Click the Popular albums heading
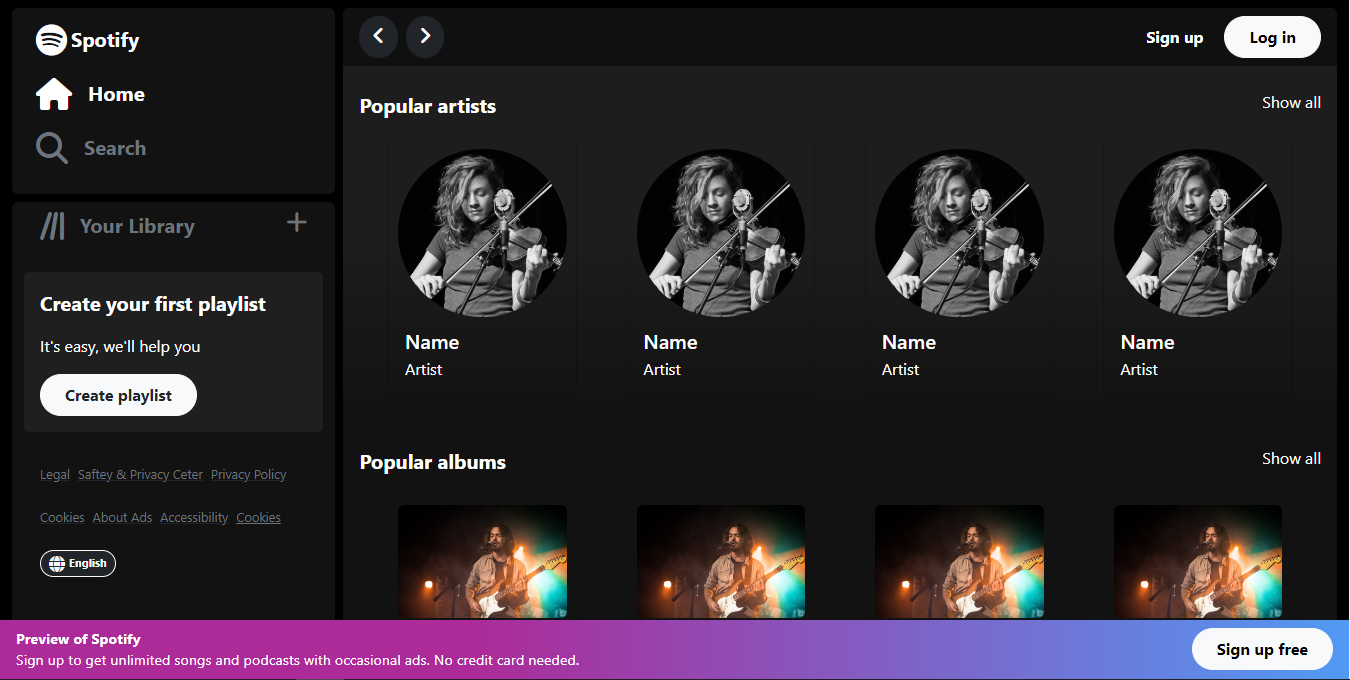Screen dimensions: 1350x680 433,462
